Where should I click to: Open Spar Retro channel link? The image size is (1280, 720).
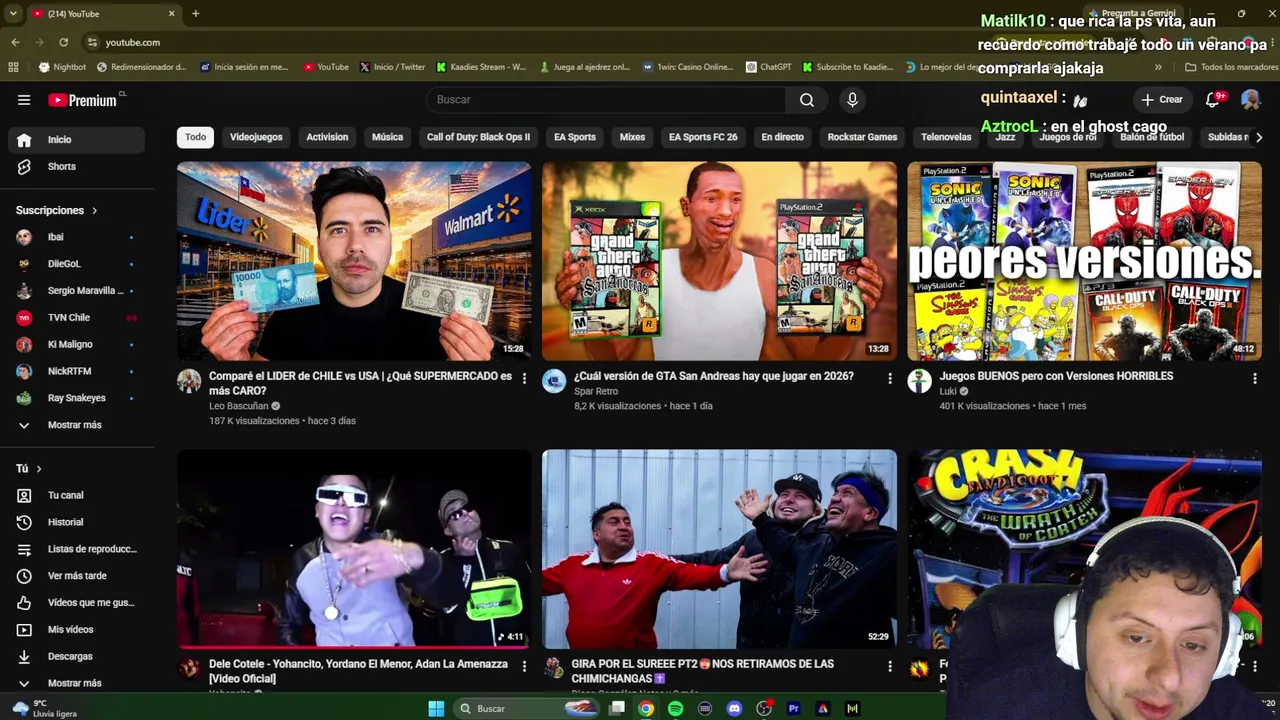tap(596, 392)
